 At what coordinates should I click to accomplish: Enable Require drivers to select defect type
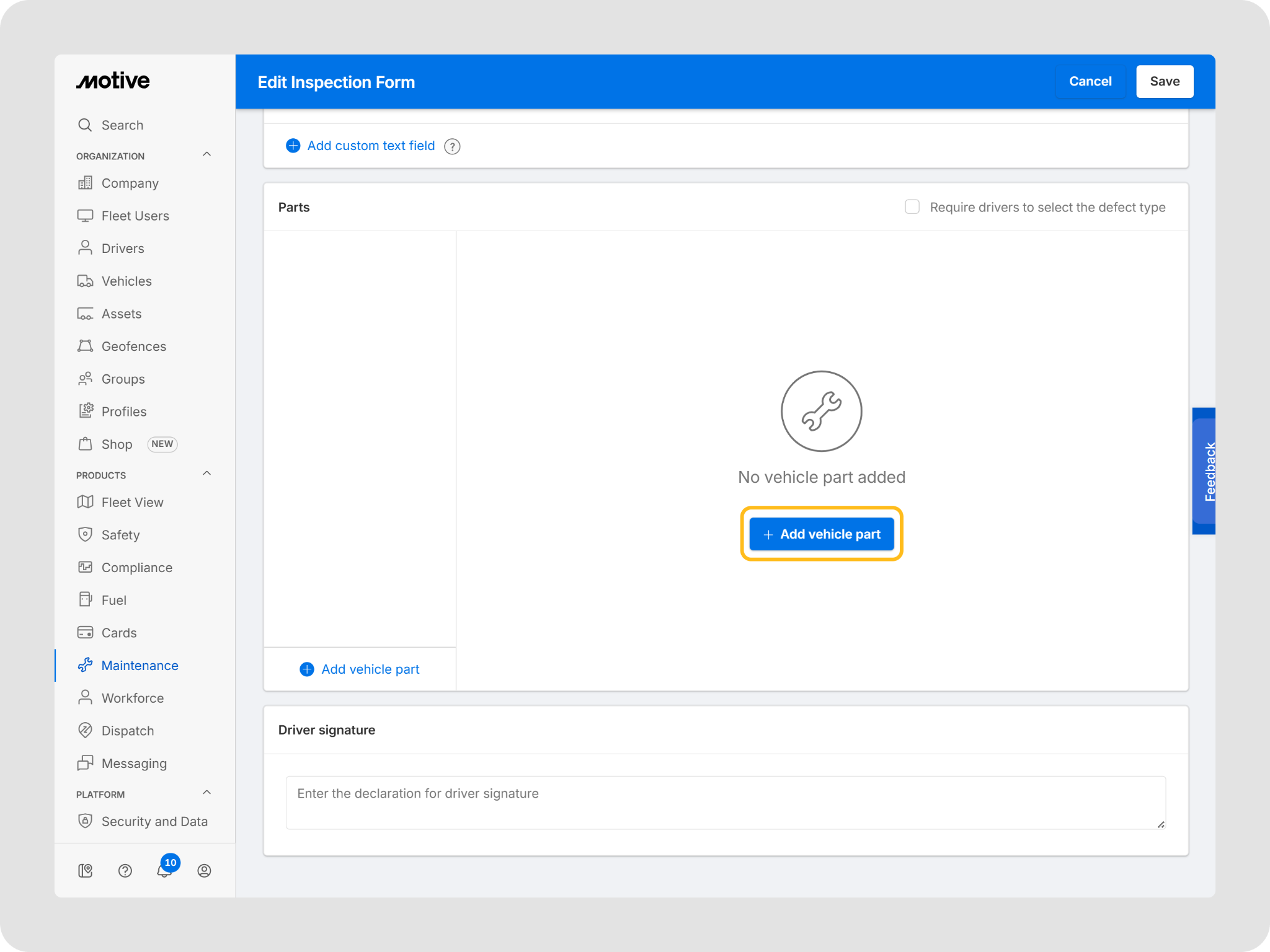point(912,207)
